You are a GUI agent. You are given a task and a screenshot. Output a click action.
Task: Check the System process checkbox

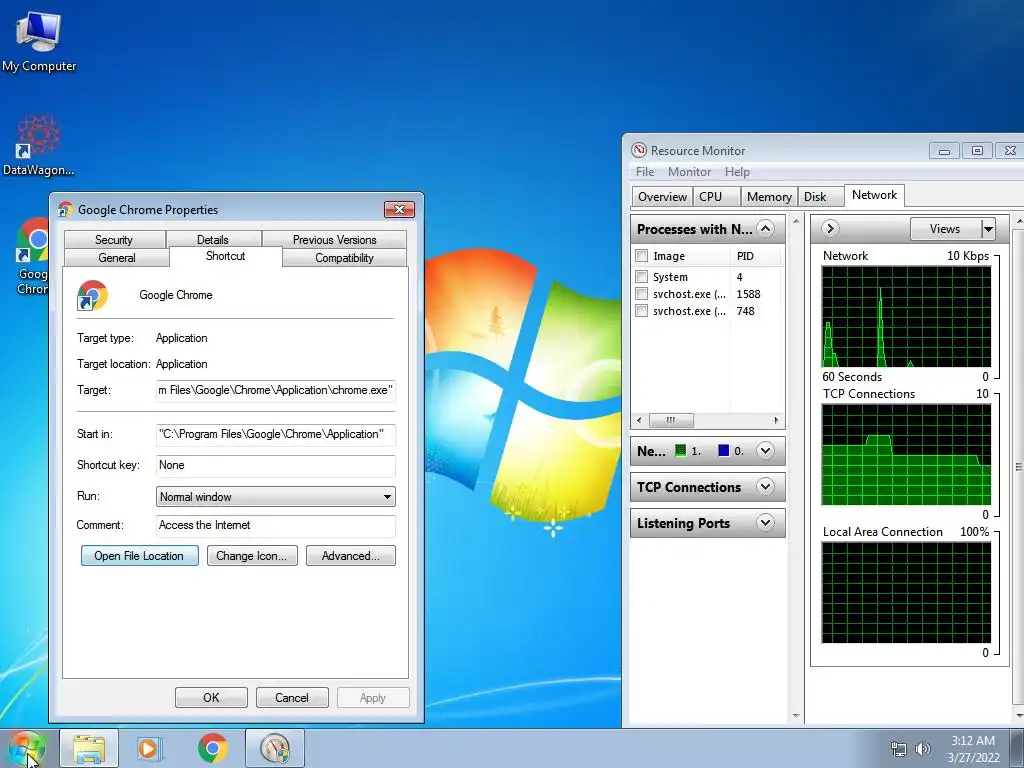click(x=641, y=277)
